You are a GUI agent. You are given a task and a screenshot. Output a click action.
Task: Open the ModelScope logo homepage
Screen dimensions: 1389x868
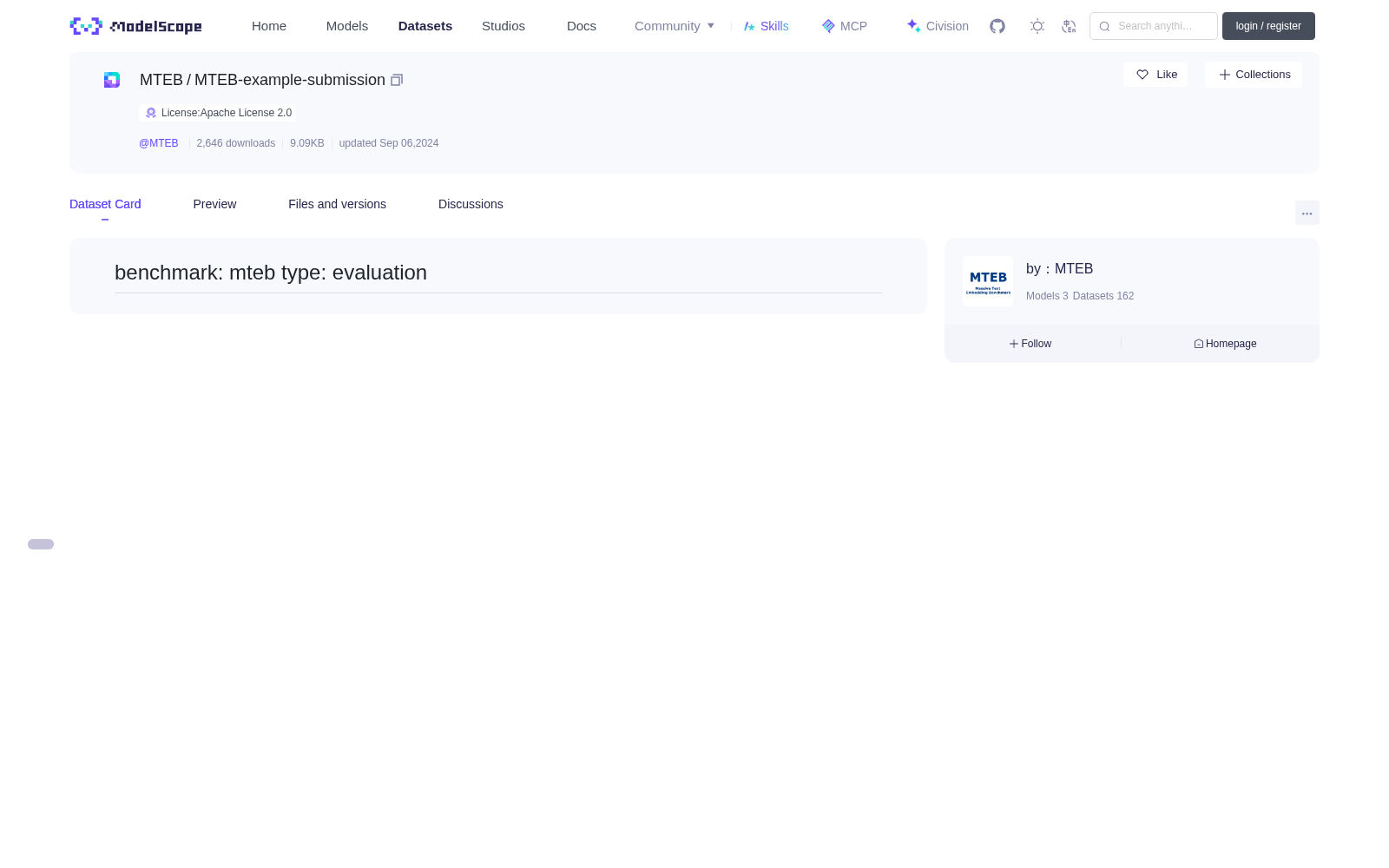[135, 26]
